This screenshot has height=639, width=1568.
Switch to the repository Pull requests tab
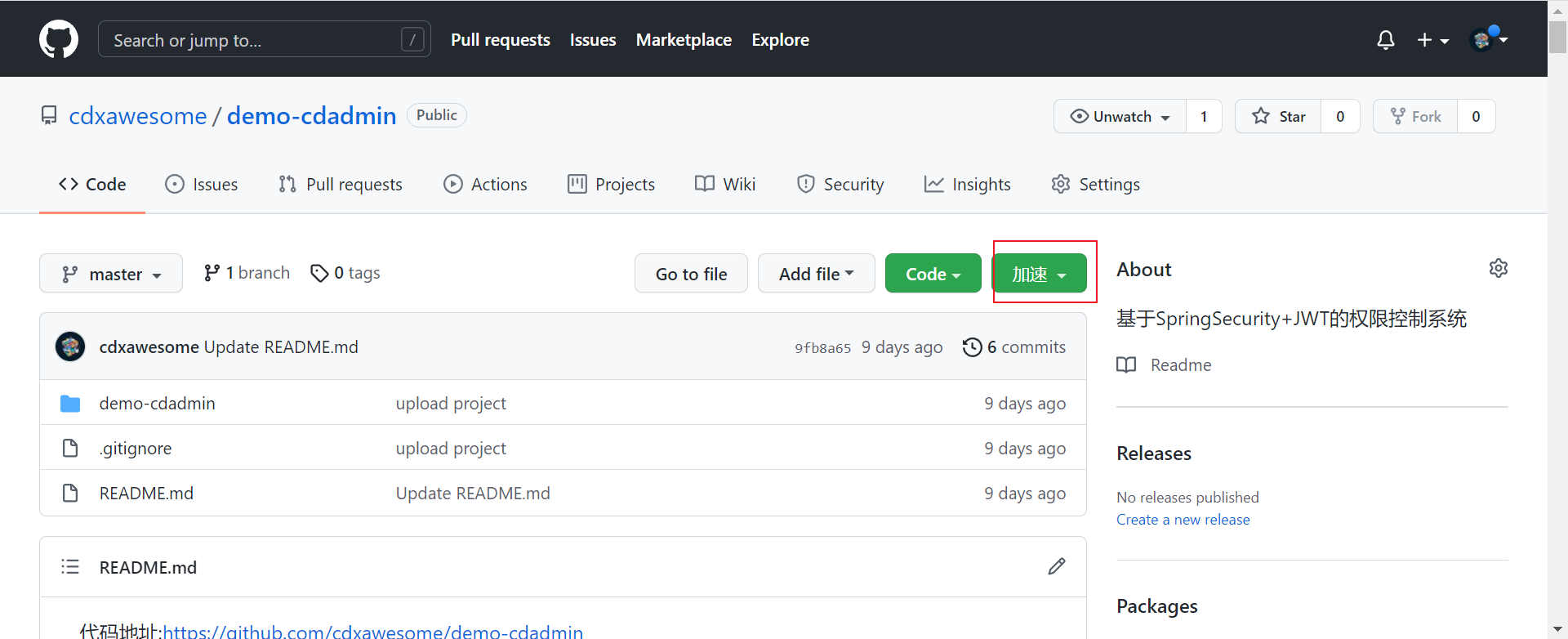tap(341, 185)
